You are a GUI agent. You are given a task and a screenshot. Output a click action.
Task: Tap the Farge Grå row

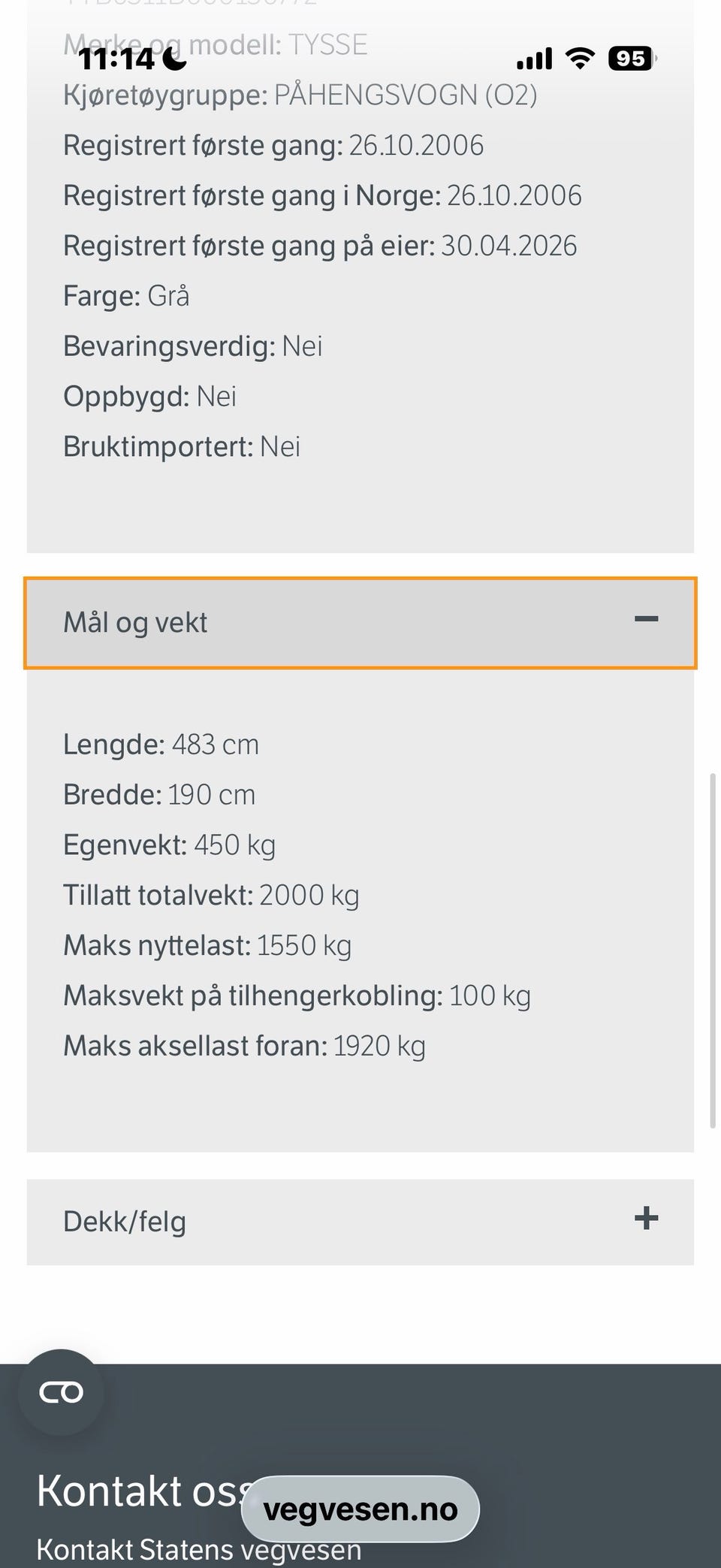click(126, 296)
